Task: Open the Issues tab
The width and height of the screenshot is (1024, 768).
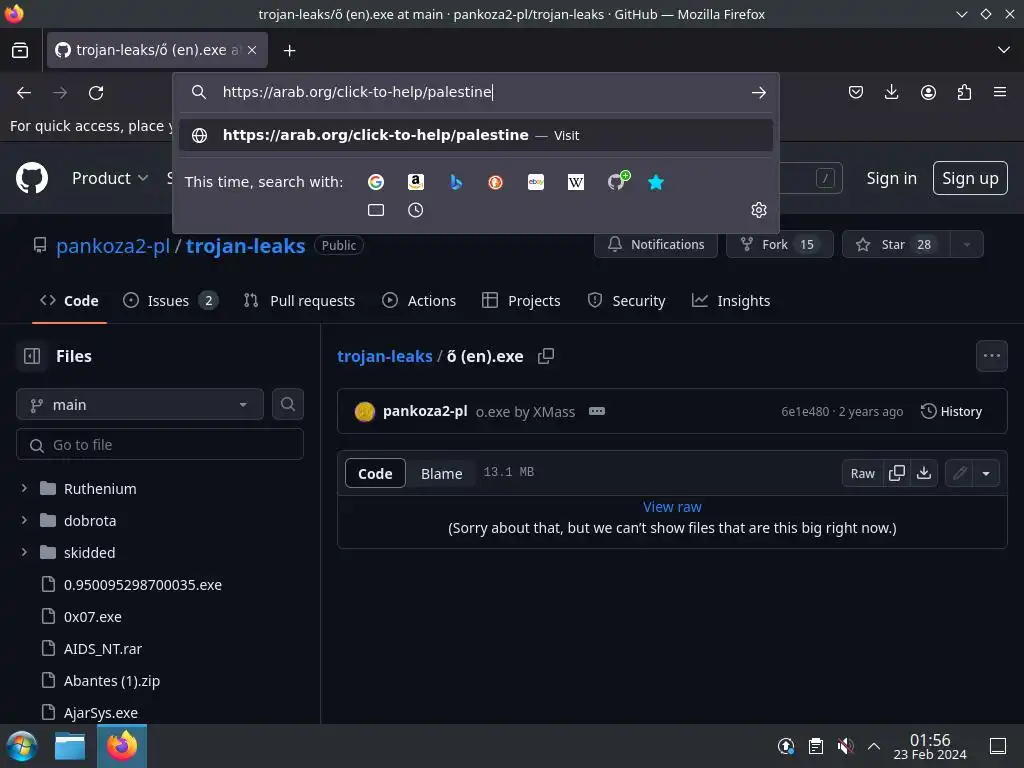Action: [x=170, y=301]
